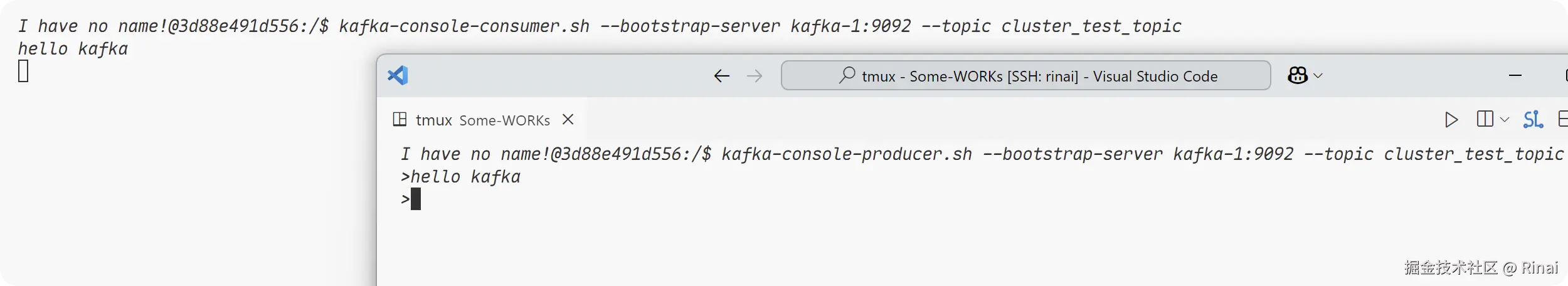Click the Run play triangle button

tap(1451, 119)
